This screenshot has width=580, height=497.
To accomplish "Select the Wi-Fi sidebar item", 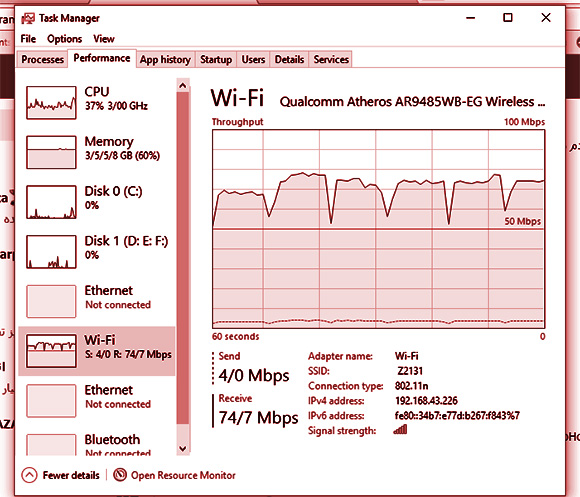I will [x=96, y=351].
